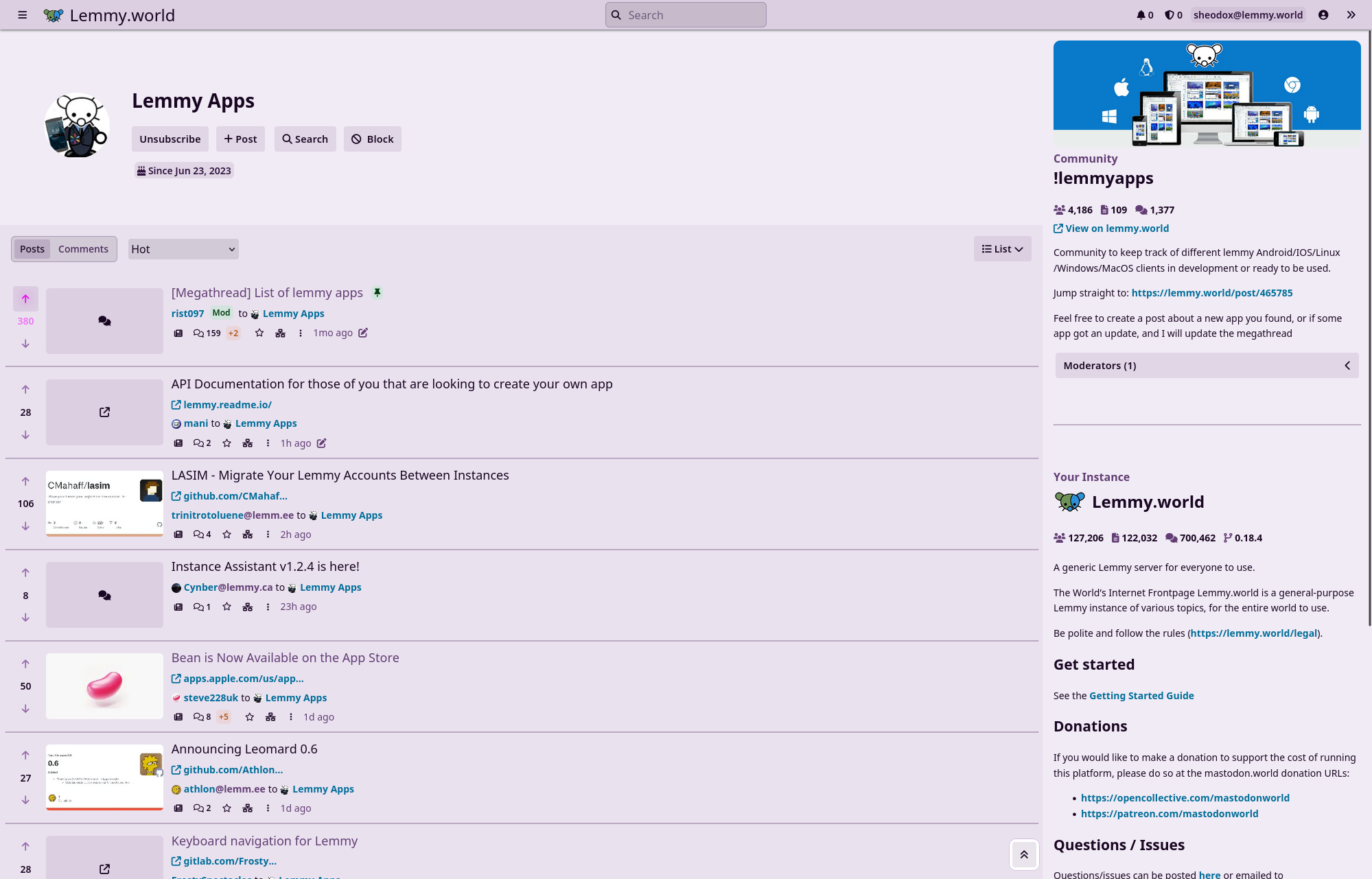Screen dimensions: 1372x879
Task: Open the opencollective.com/mastodonworld donation link
Action: tap(1185, 798)
